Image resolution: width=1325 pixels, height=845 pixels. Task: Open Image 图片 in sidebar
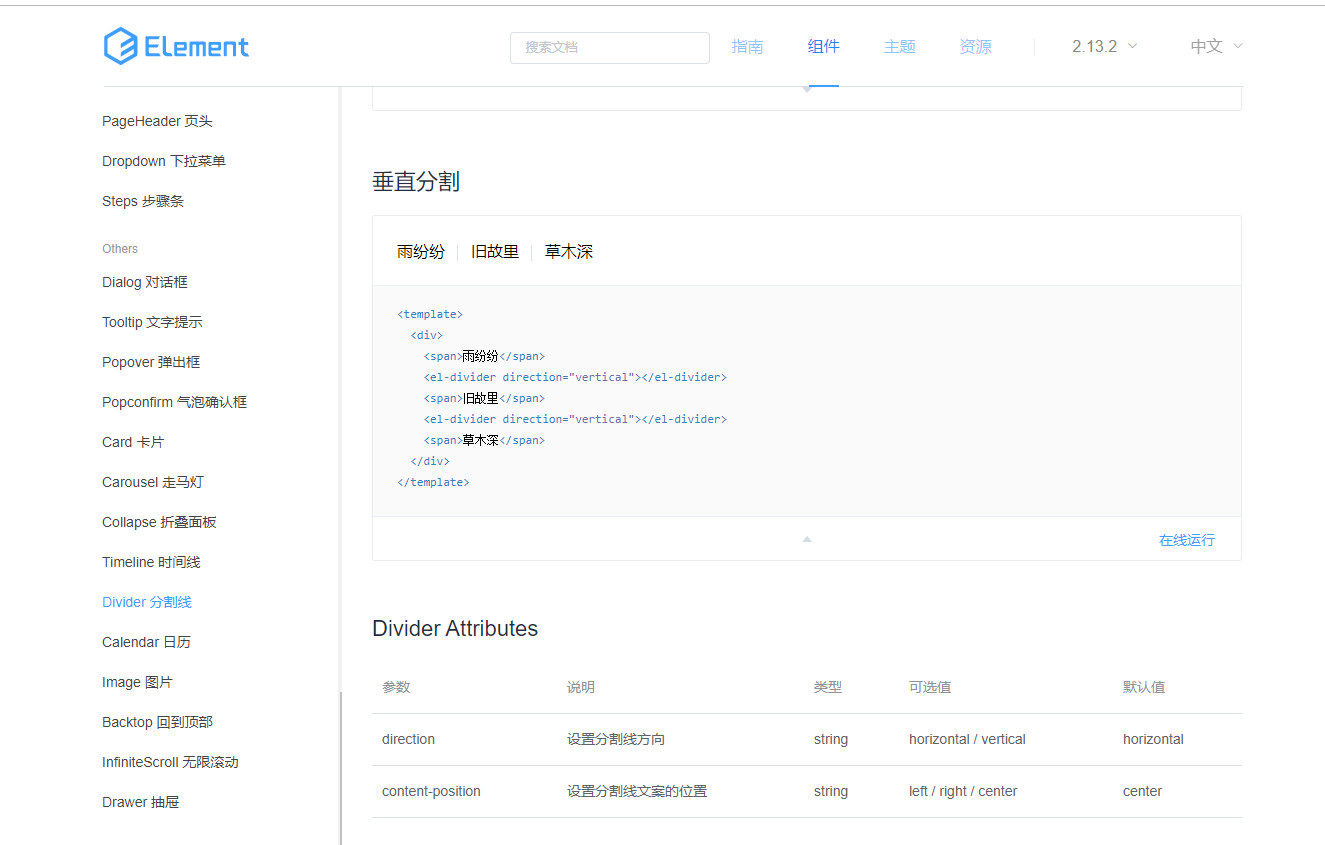coord(137,682)
